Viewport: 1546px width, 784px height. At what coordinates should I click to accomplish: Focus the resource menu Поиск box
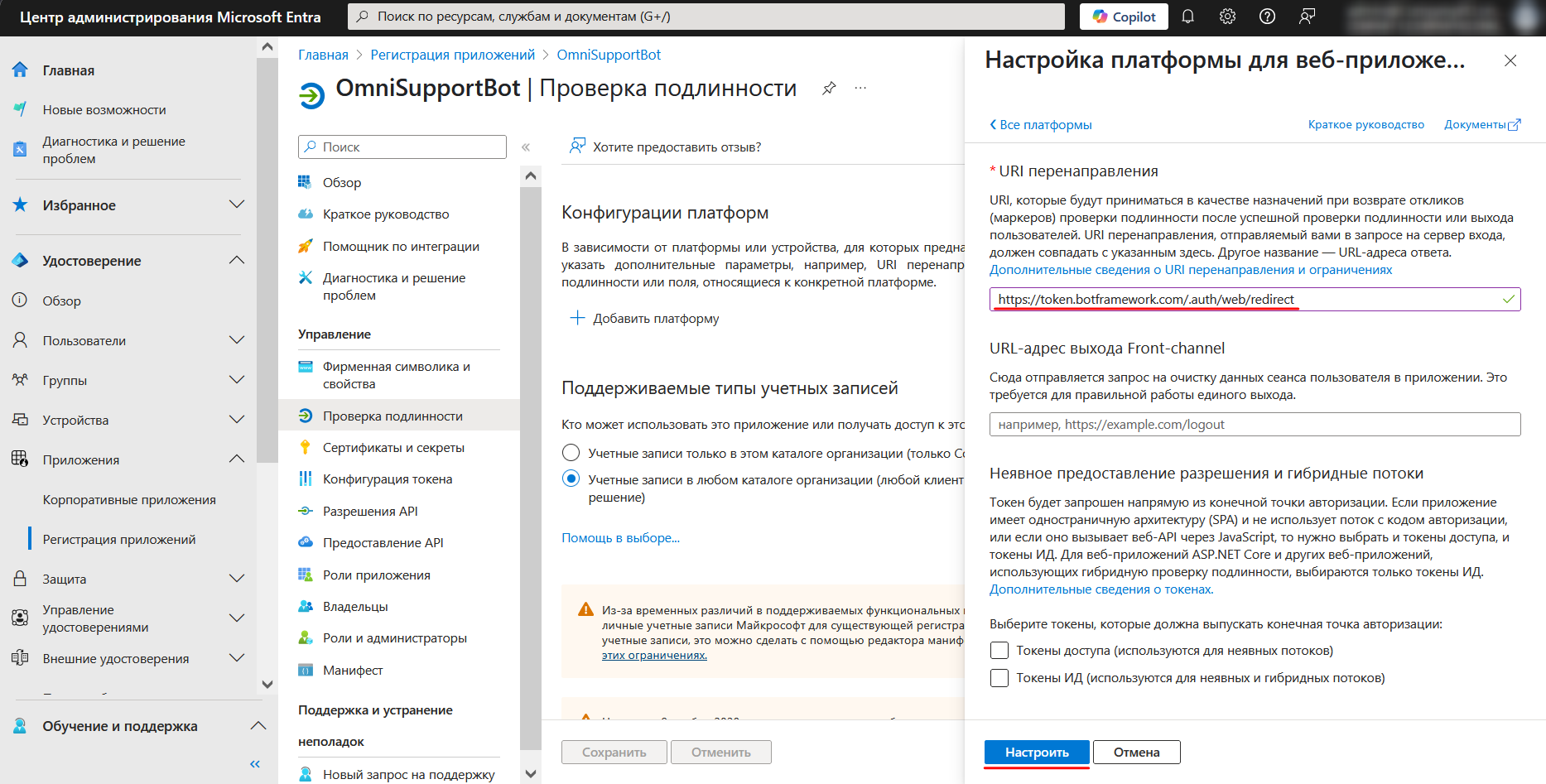(402, 147)
